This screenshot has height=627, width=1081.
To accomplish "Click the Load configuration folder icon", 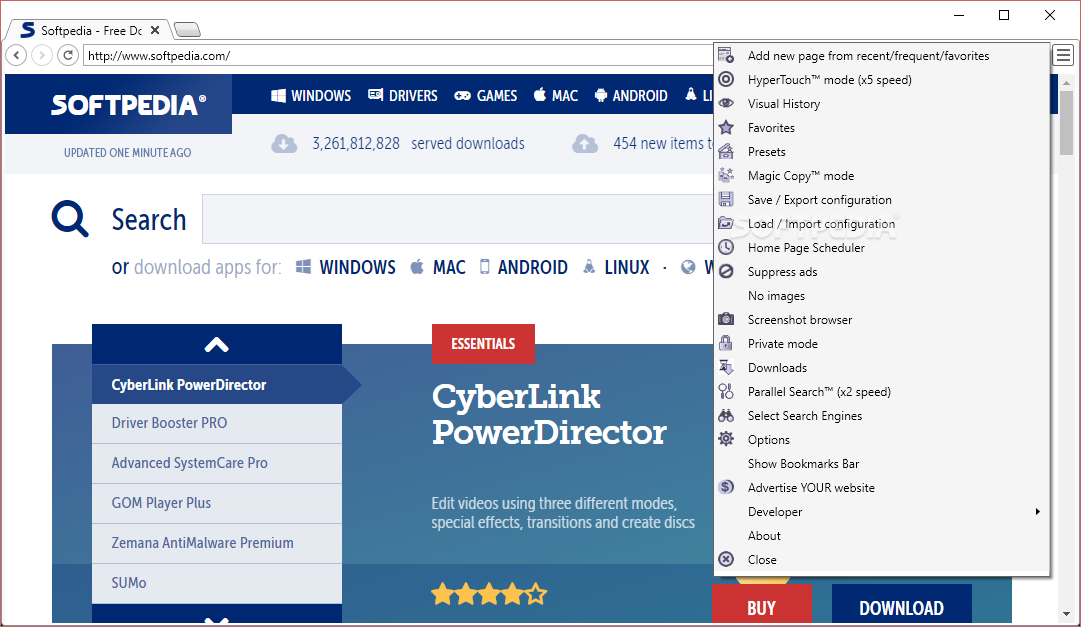I will [x=726, y=223].
